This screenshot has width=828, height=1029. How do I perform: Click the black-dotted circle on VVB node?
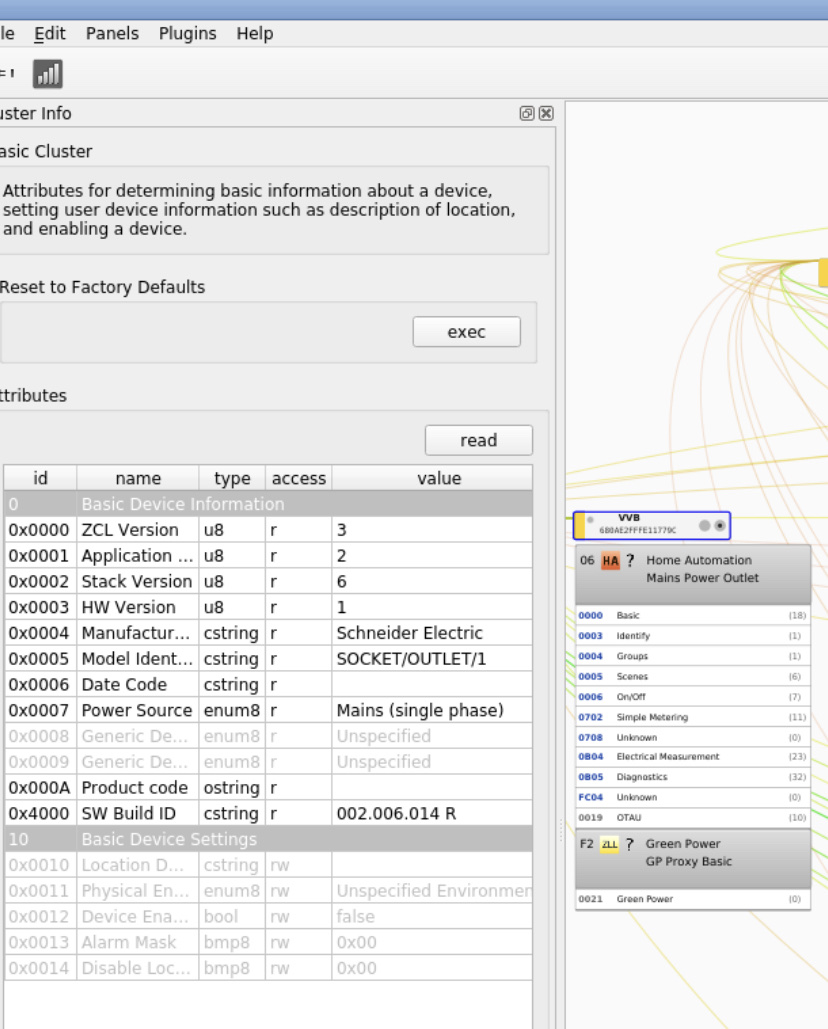click(720, 526)
